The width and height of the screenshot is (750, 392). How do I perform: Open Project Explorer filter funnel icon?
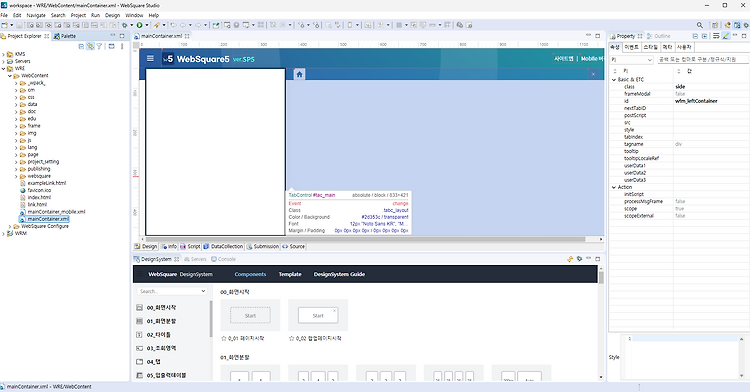[x=99, y=46]
